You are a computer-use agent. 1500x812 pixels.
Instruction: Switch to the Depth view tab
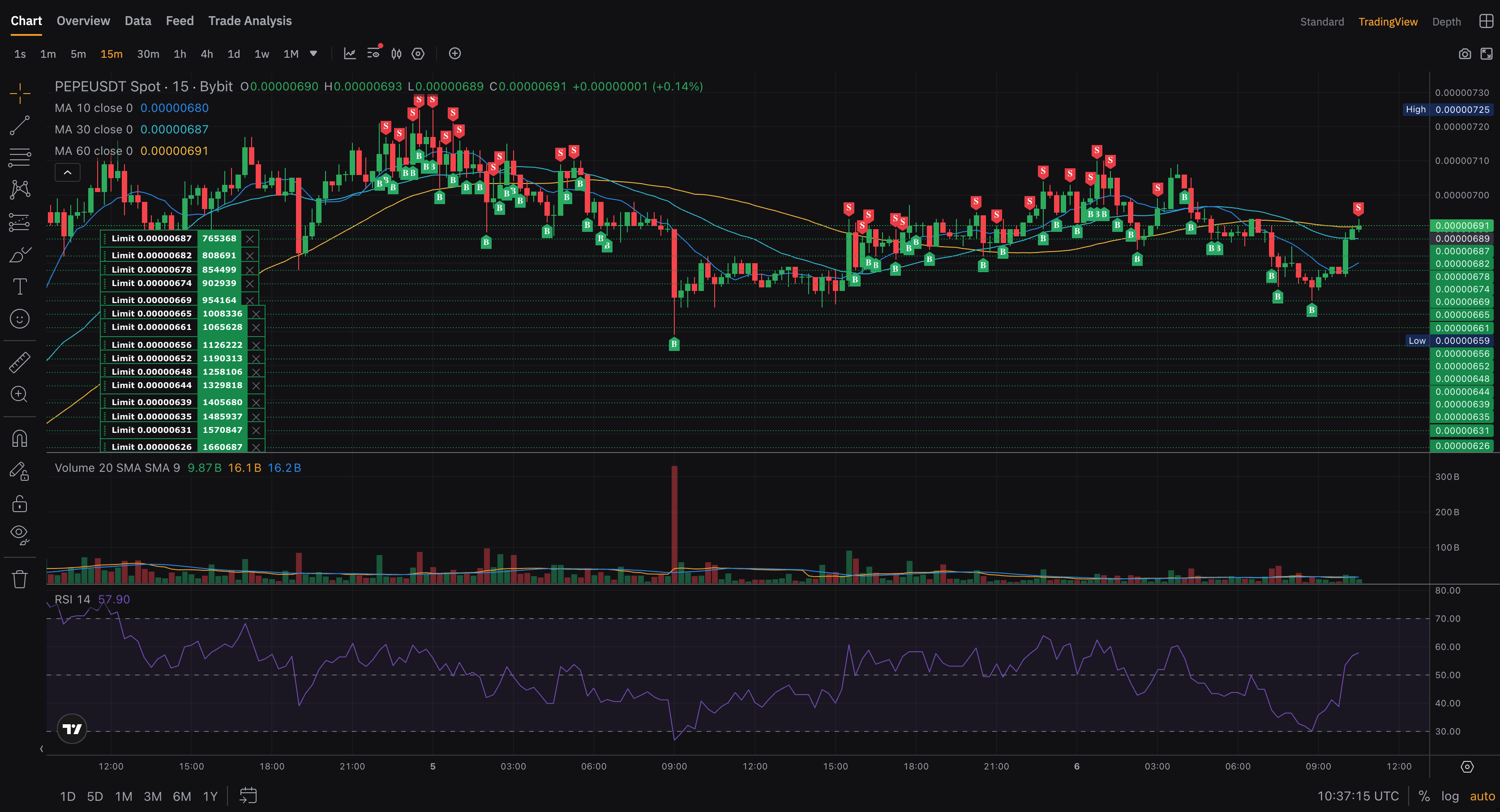click(1446, 21)
